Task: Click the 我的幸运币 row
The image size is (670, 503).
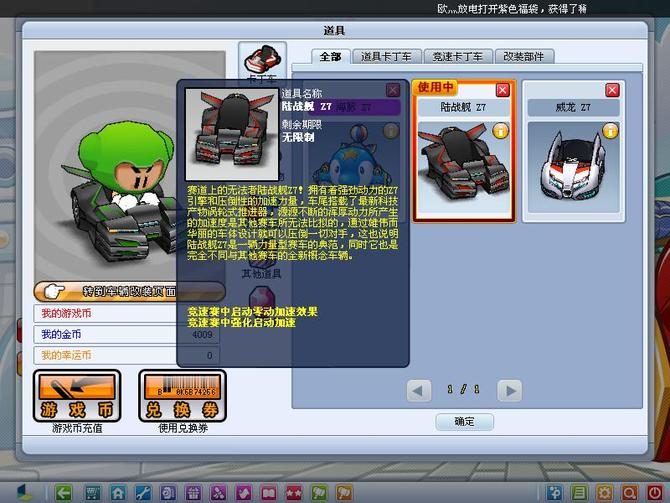Action: (x=126, y=355)
